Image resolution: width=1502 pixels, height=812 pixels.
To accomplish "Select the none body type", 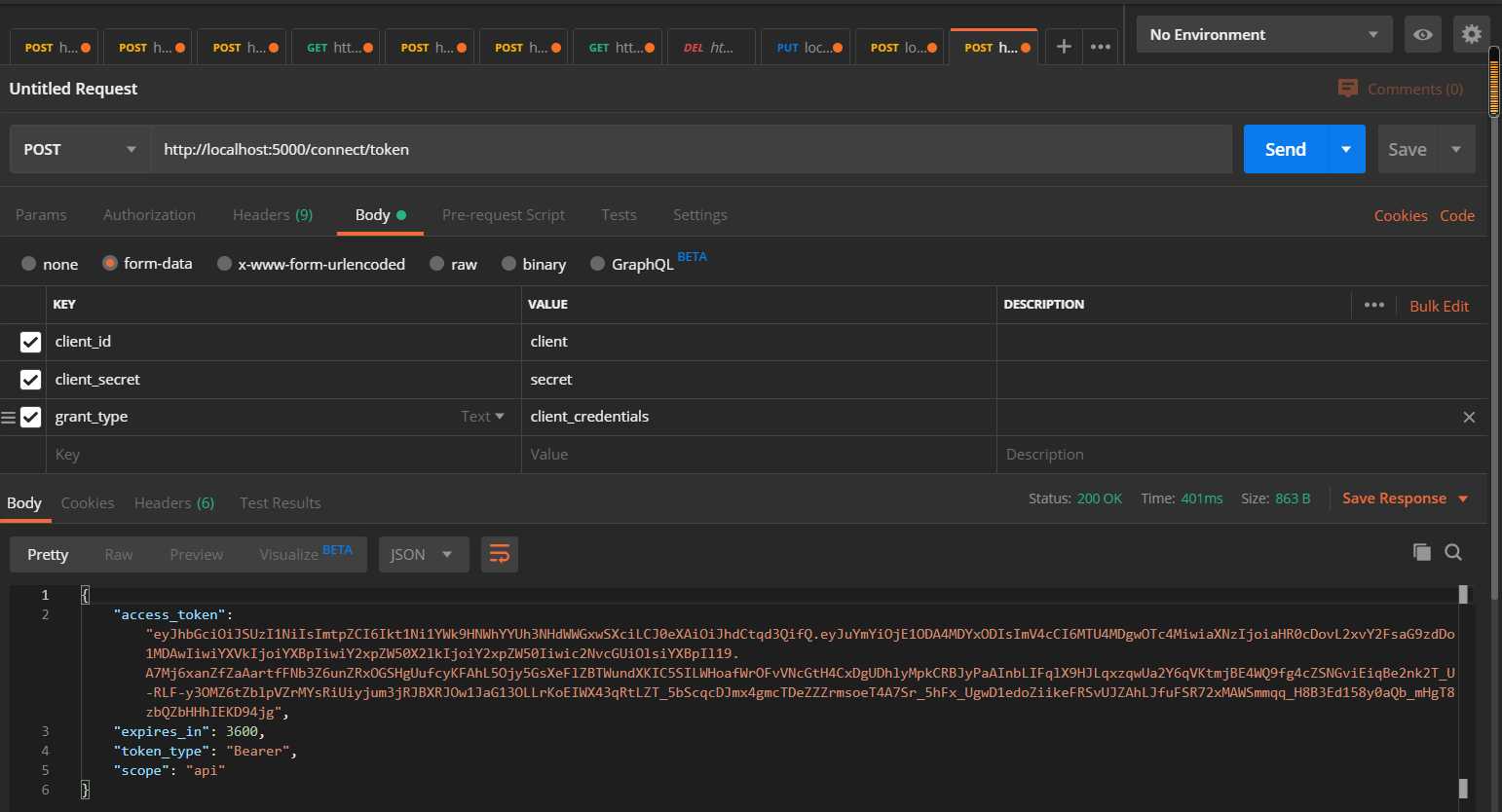I will 28,264.
